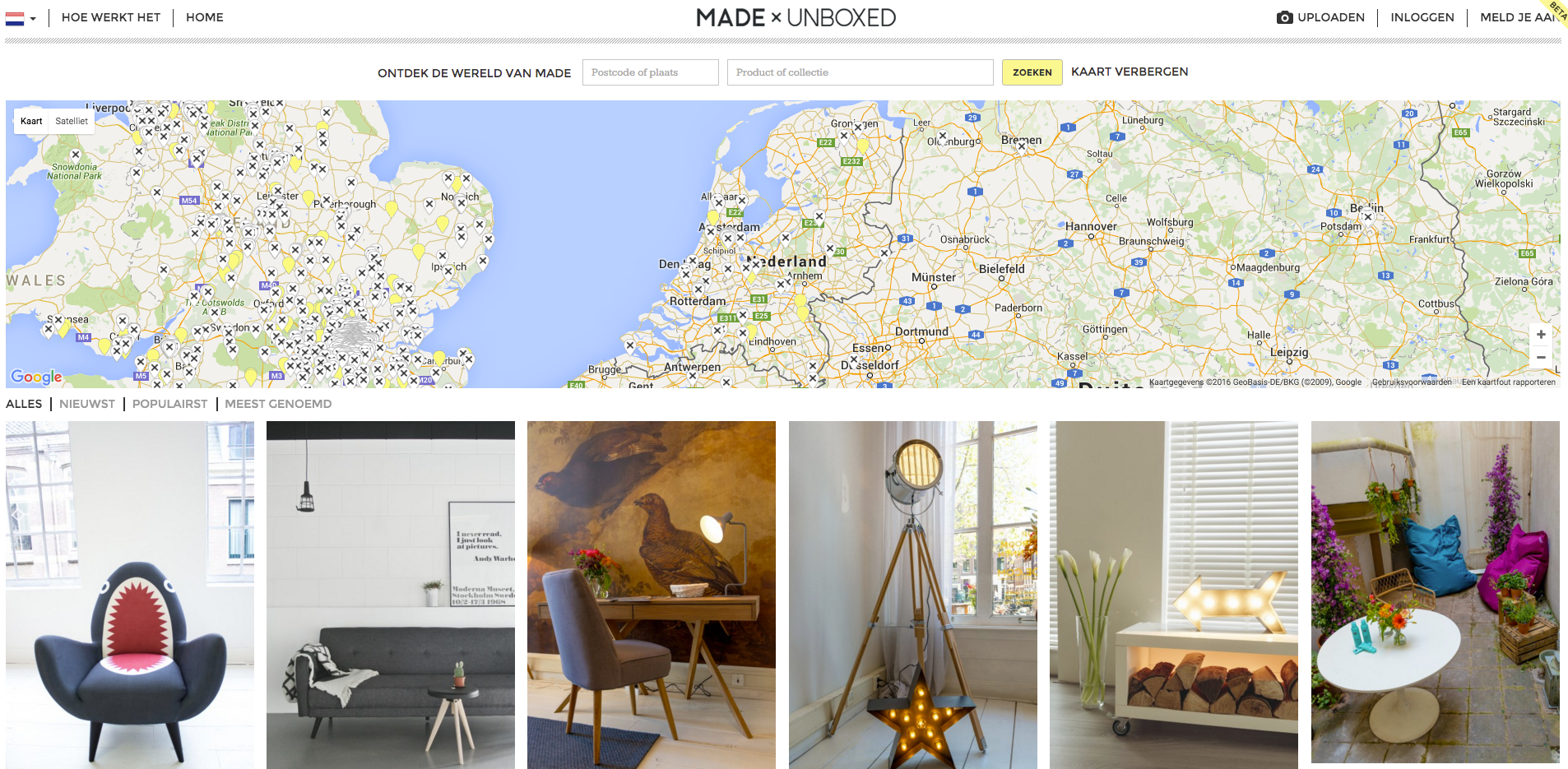Zoom in with the map plus button
Image resolution: width=1568 pixels, height=769 pixels.
1541,334
